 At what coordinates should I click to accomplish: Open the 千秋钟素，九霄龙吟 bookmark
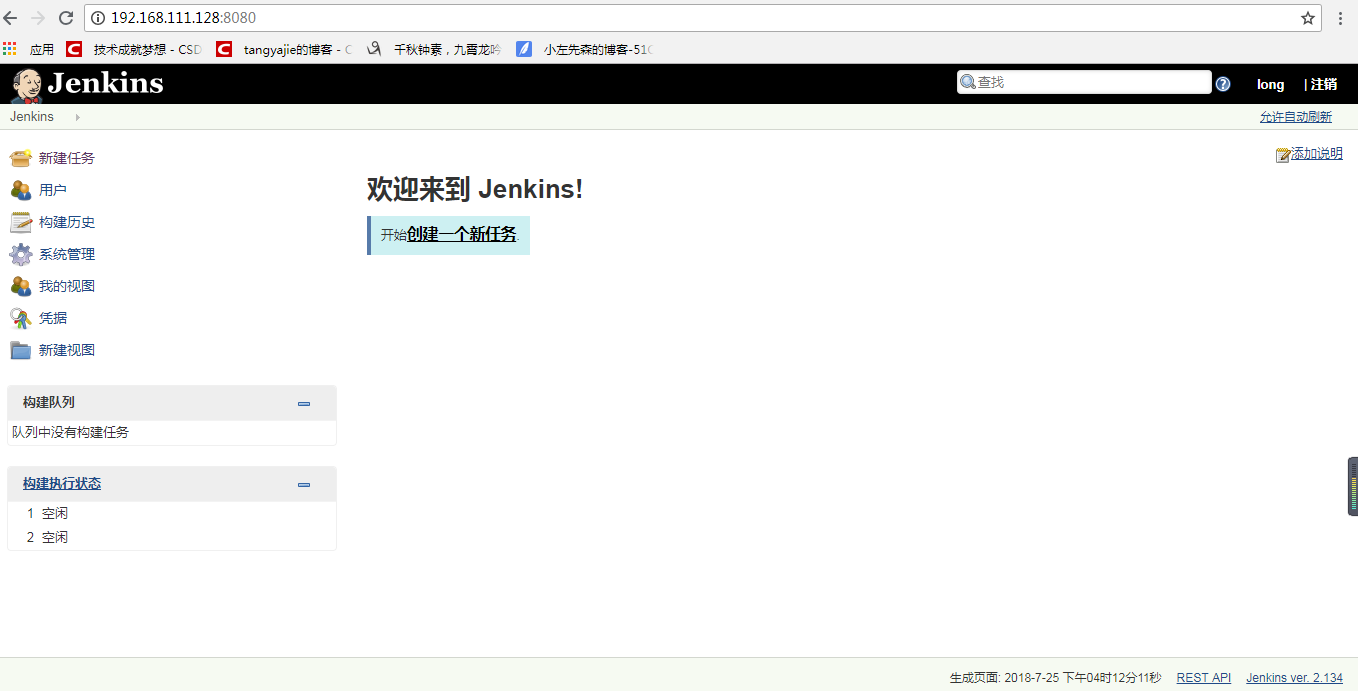(x=434, y=49)
